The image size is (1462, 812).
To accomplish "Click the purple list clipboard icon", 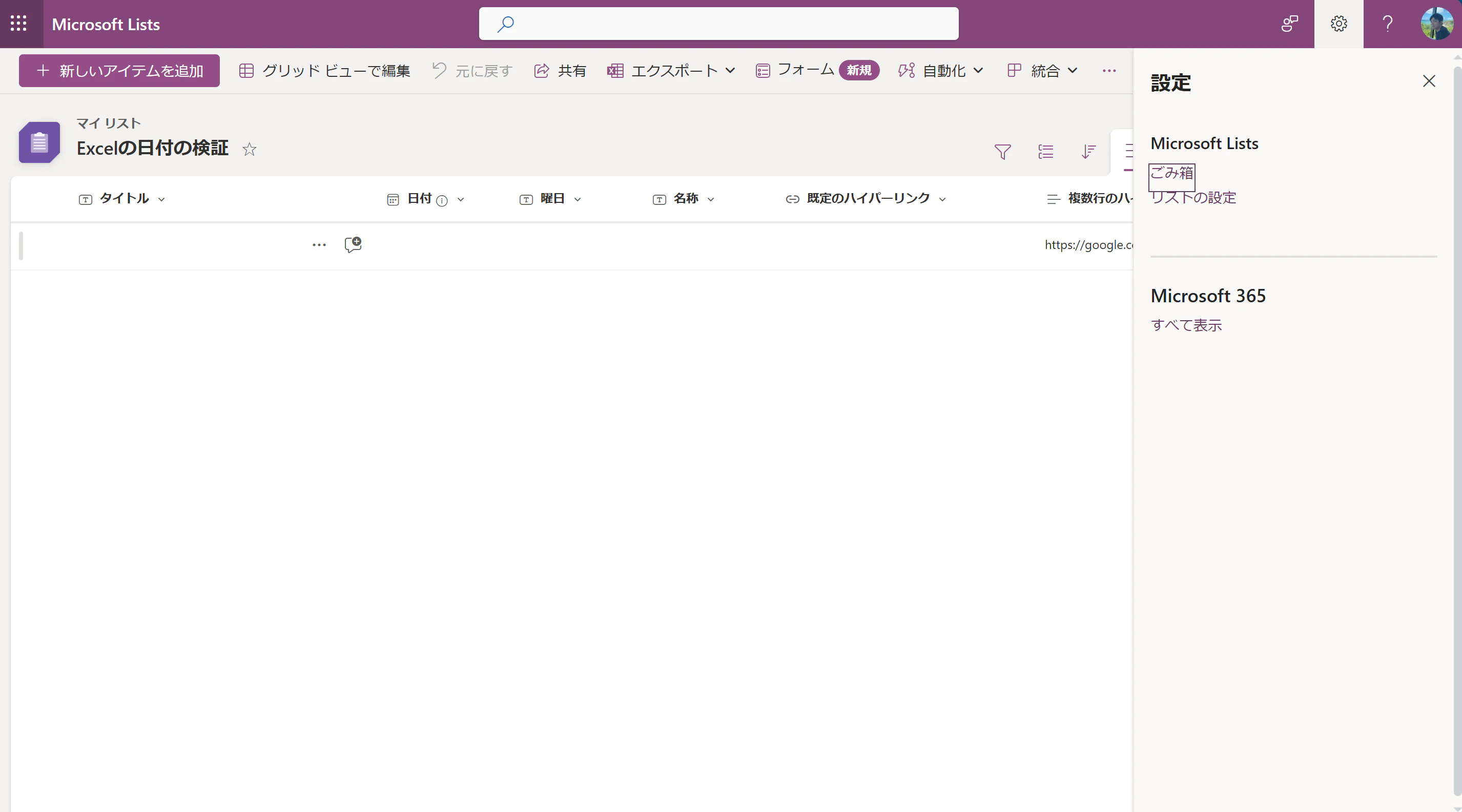I will click(x=39, y=142).
